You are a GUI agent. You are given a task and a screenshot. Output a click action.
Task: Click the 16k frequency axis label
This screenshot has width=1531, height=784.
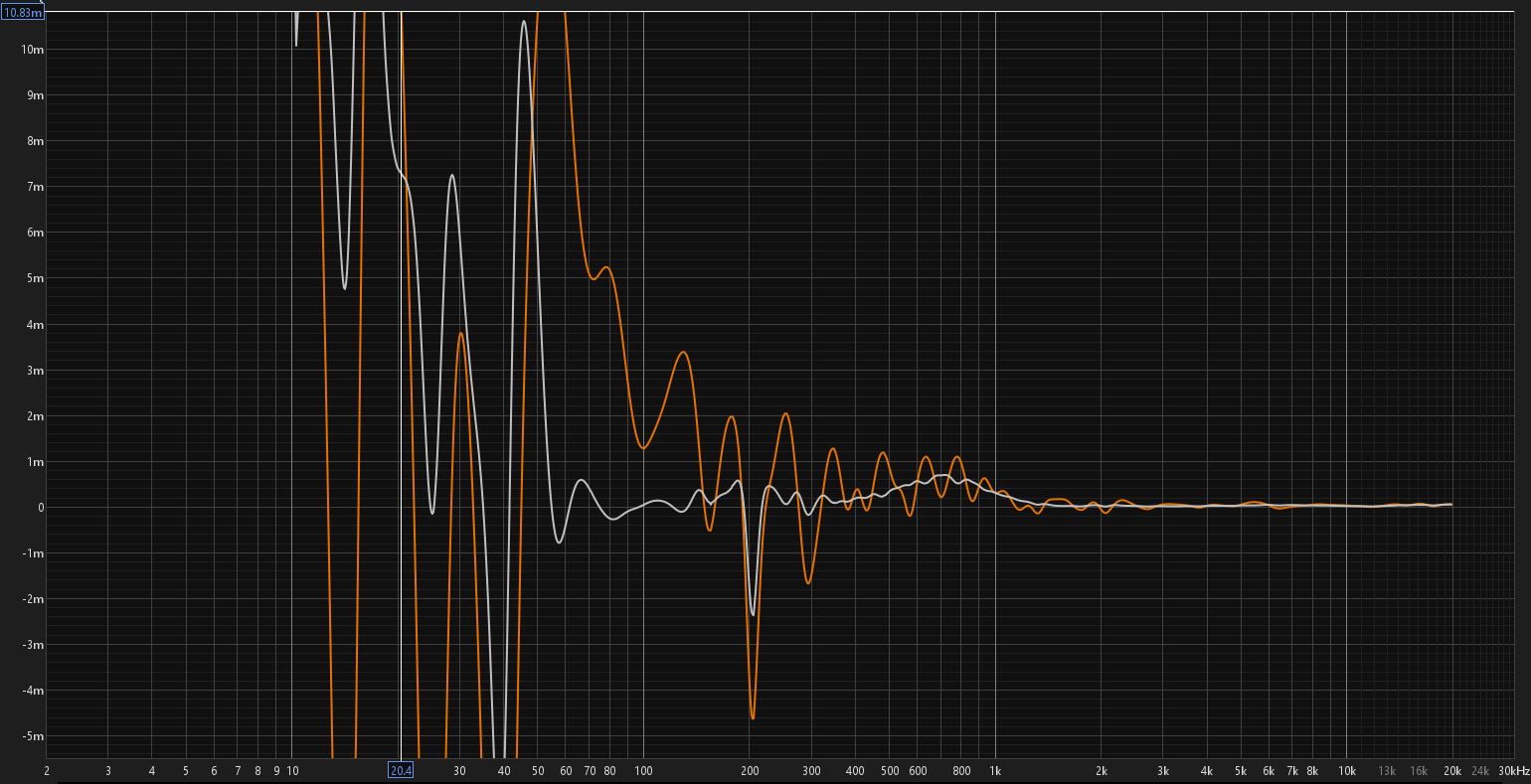[x=1419, y=771]
